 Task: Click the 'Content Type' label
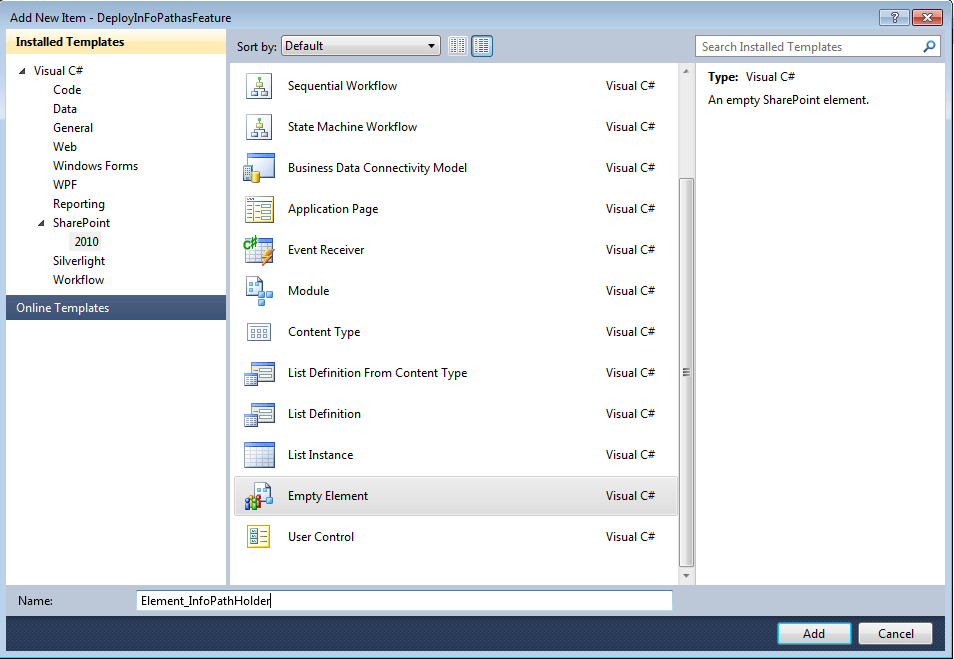[324, 332]
